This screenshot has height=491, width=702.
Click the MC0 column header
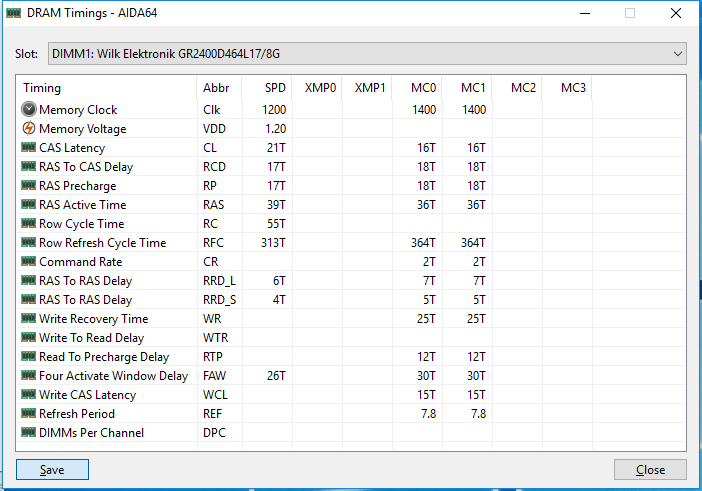tap(422, 88)
